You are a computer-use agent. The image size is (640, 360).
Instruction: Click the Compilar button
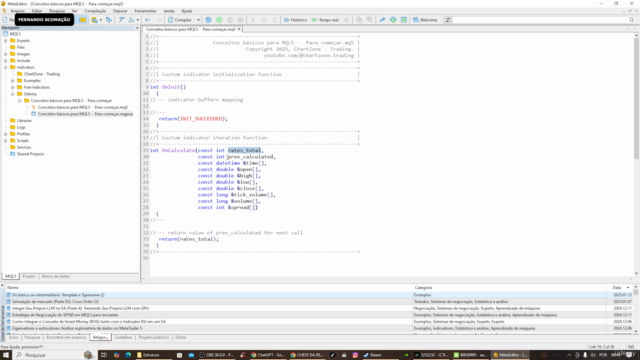[180, 20]
